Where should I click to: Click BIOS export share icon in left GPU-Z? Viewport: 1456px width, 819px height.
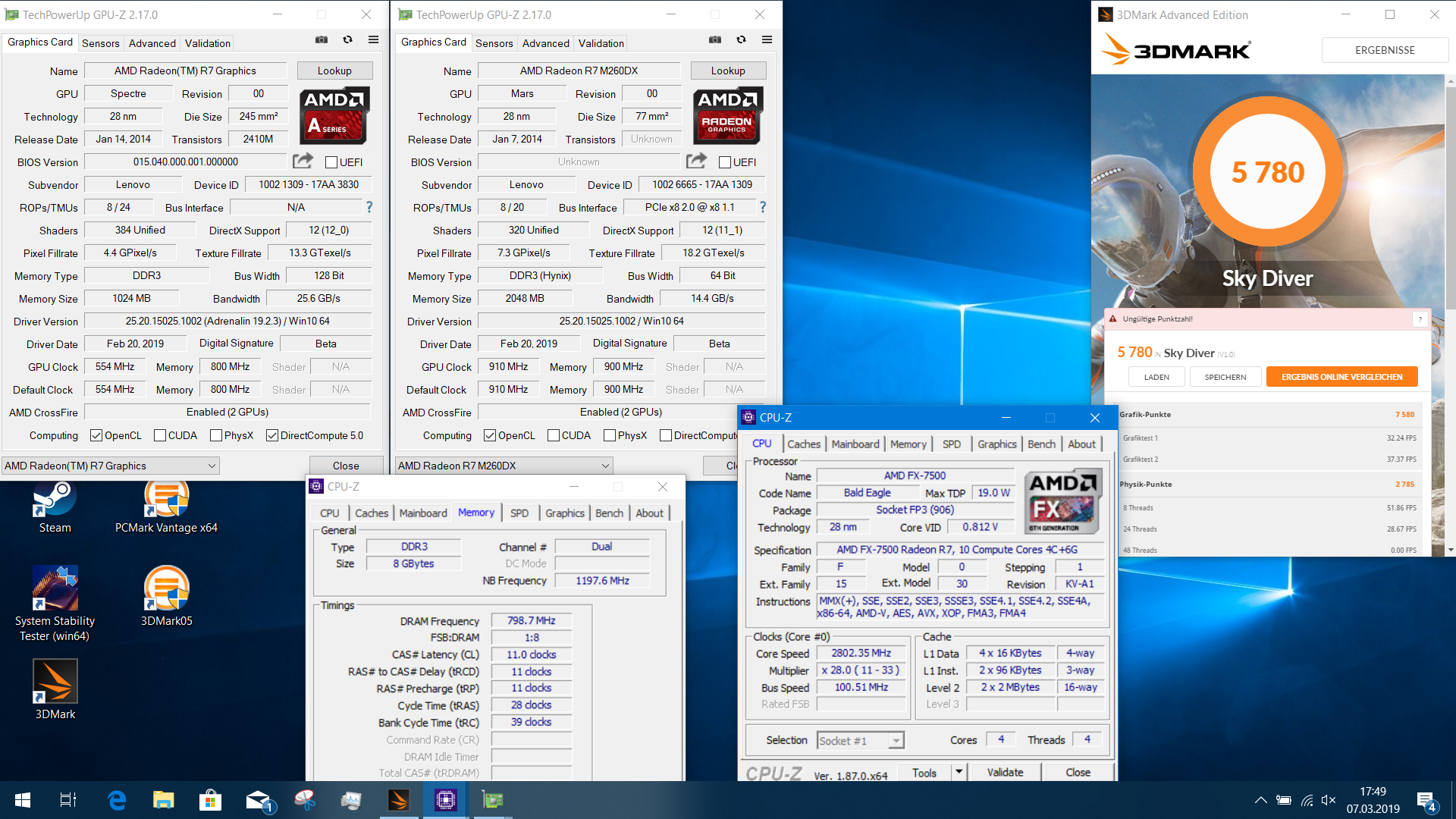pos(303,161)
